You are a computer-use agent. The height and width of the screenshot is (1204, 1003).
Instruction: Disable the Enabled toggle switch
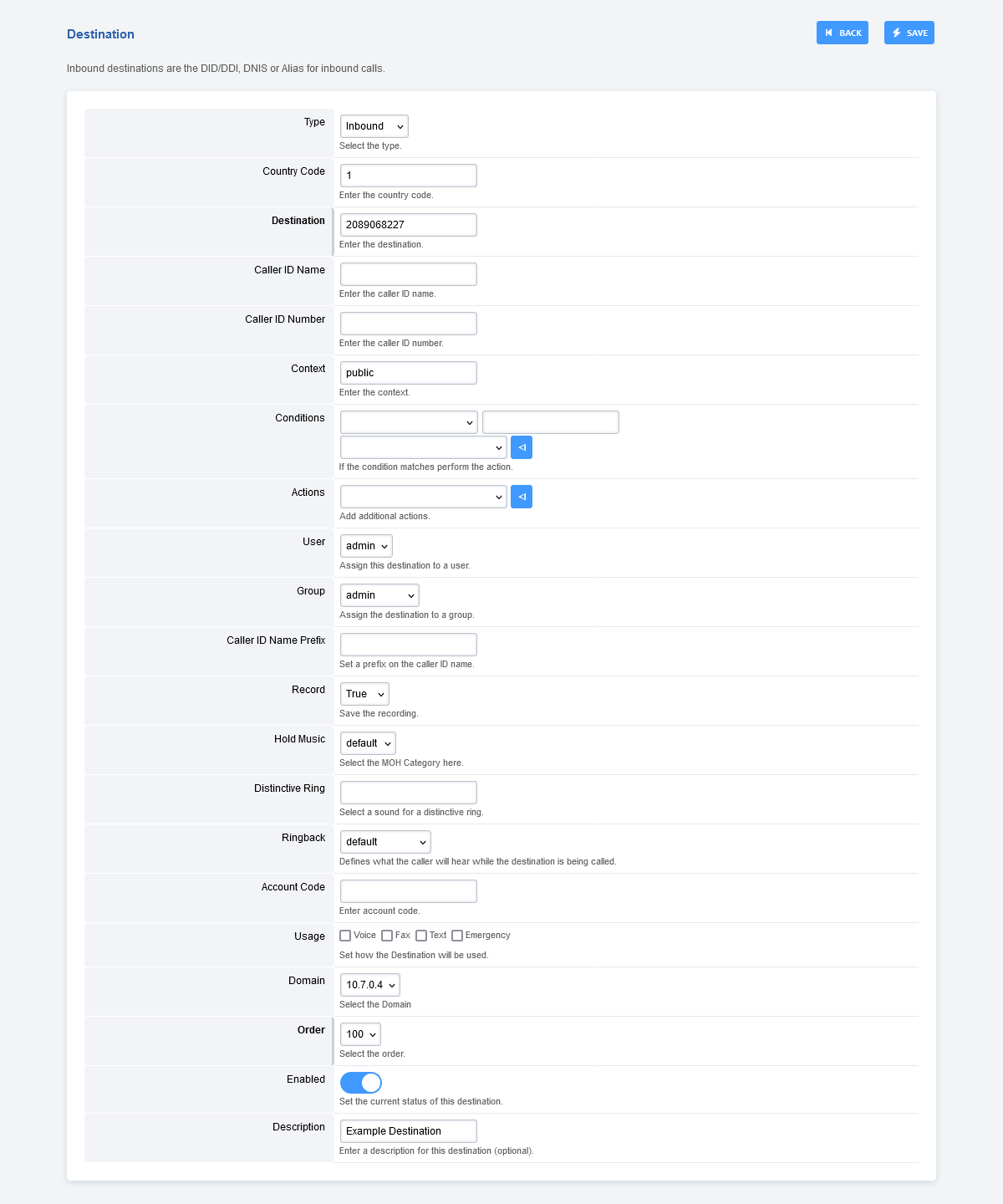359,1082
